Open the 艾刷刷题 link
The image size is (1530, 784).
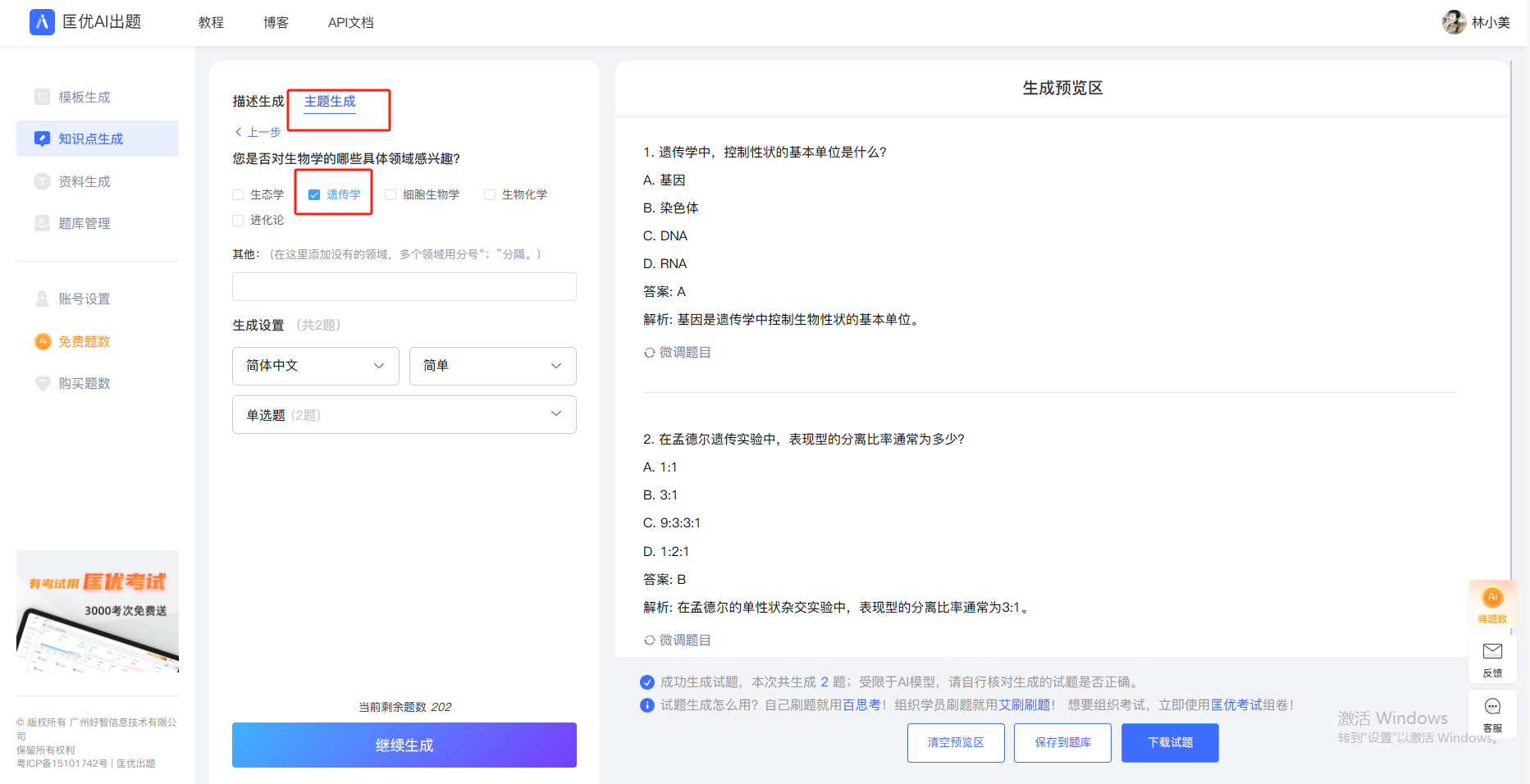(x=1025, y=705)
